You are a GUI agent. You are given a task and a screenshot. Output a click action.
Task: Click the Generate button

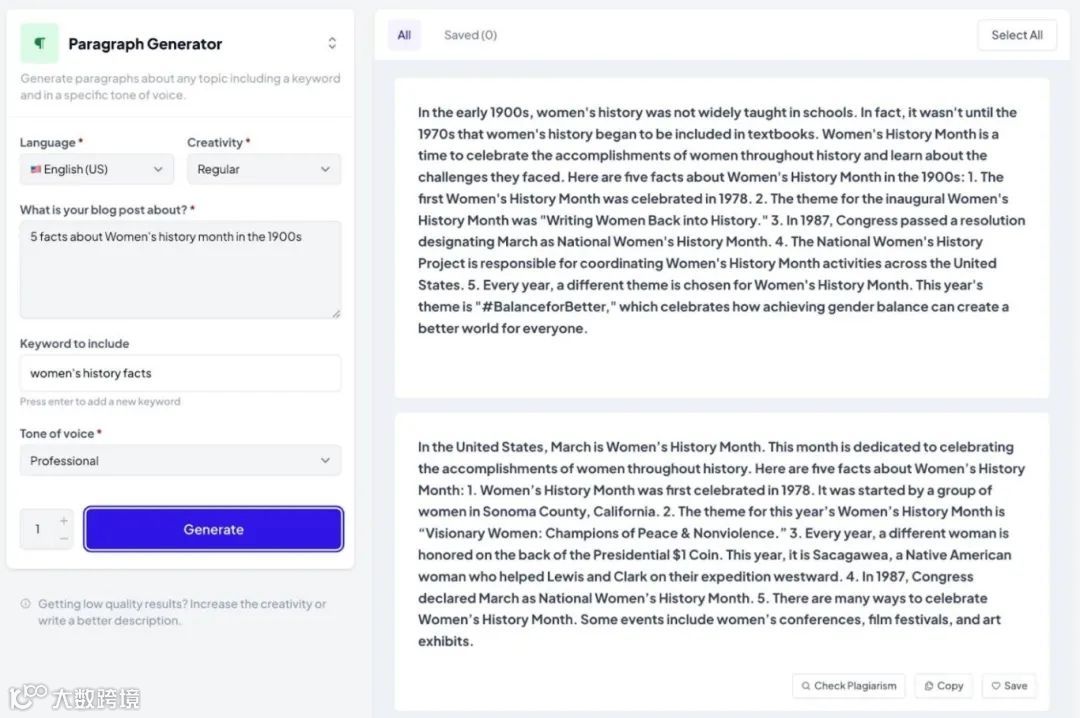(213, 529)
